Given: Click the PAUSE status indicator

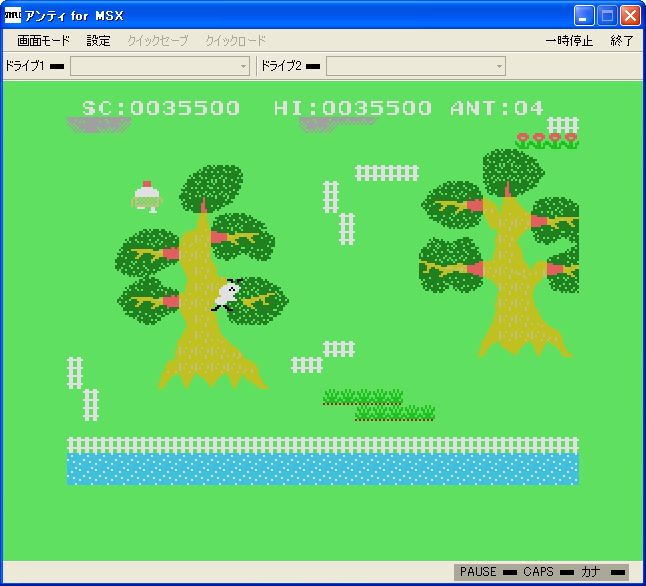Looking at the screenshot, I should [x=510, y=572].
